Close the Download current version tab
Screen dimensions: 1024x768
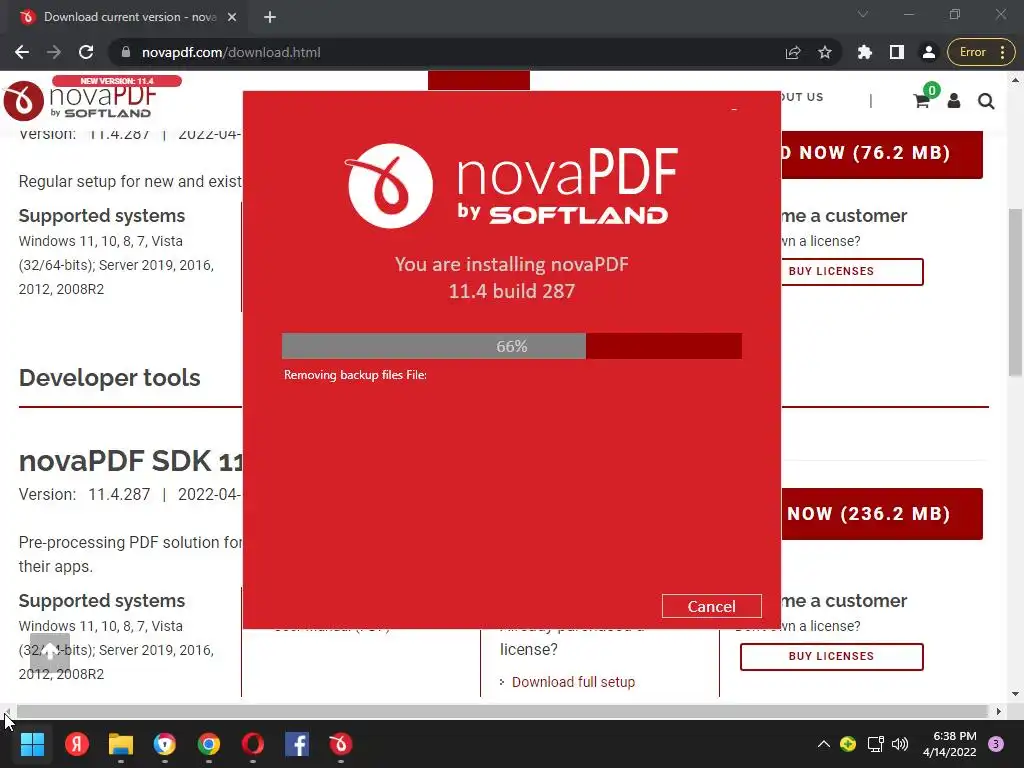232,17
